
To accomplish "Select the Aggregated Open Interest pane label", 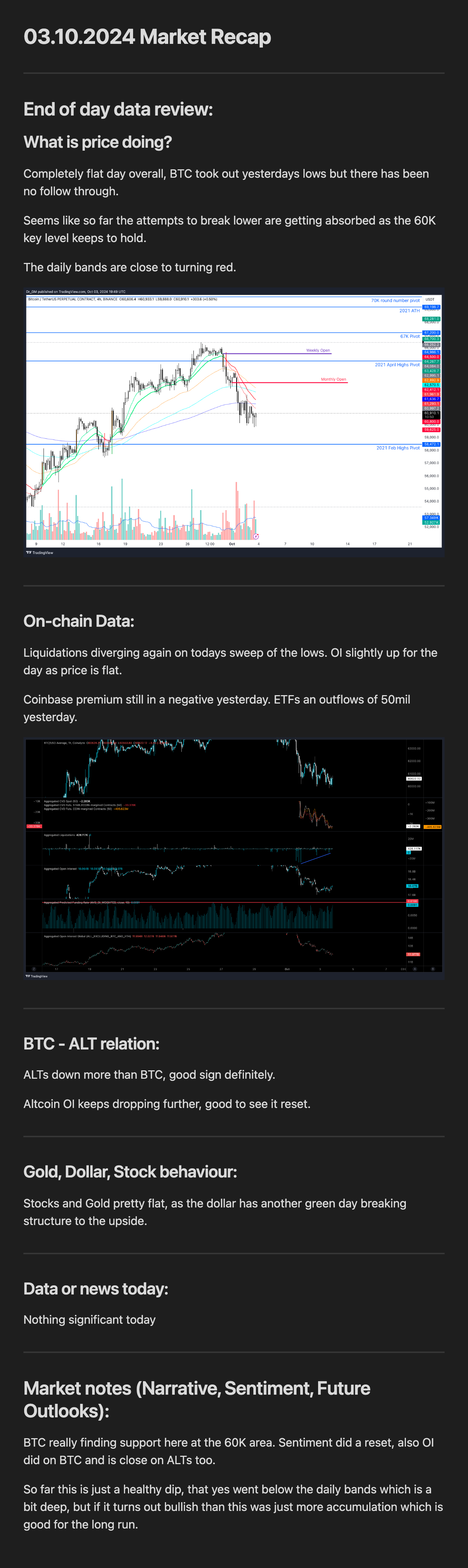I will pyautogui.click(x=60, y=868).
